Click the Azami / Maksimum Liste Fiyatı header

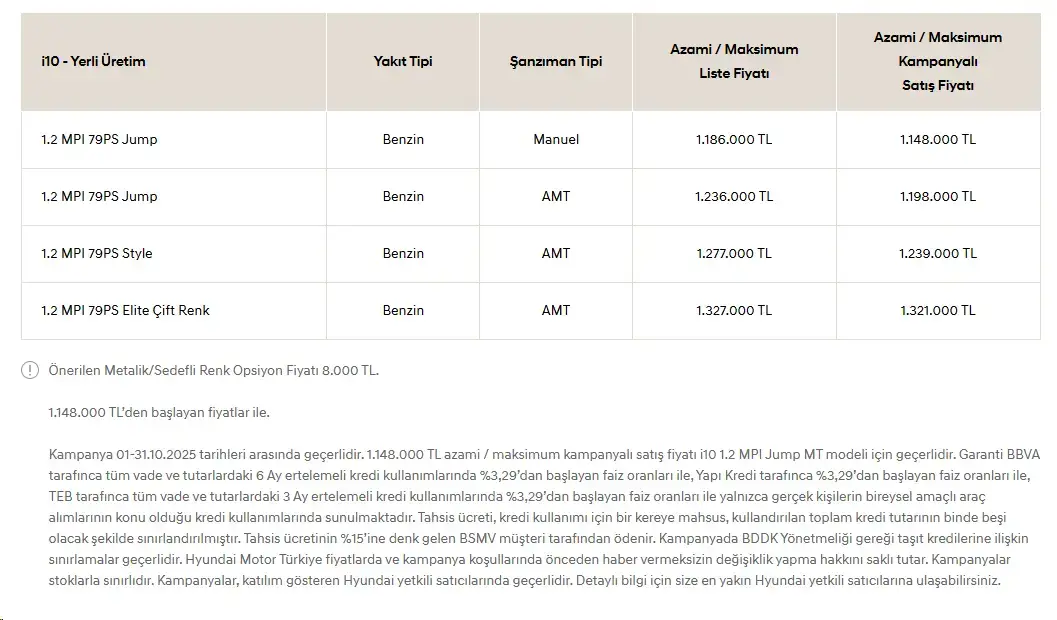click(734, 61)
